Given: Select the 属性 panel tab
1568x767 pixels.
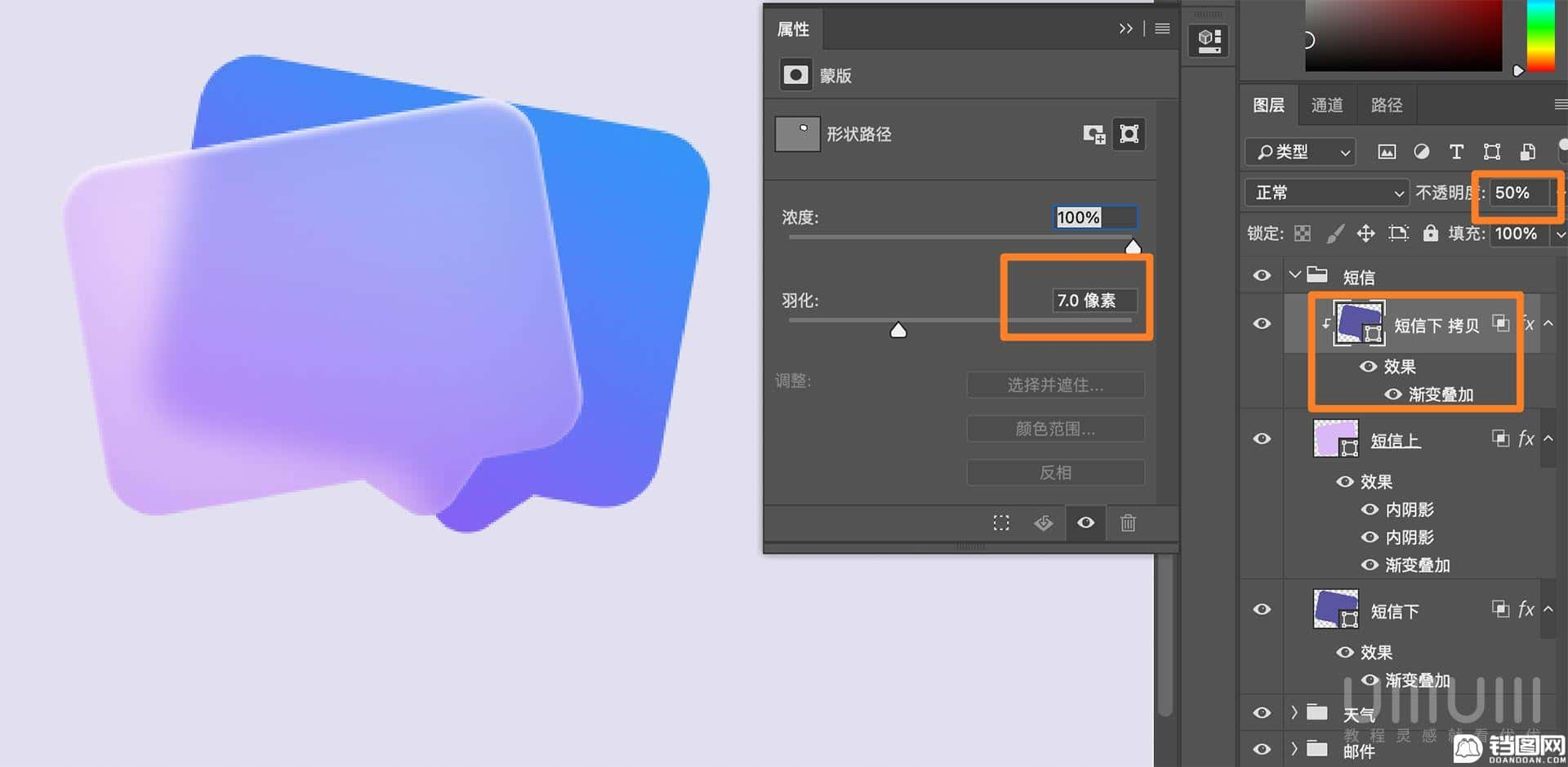Looking at the screenshot, I should click(x=793, y=29).
